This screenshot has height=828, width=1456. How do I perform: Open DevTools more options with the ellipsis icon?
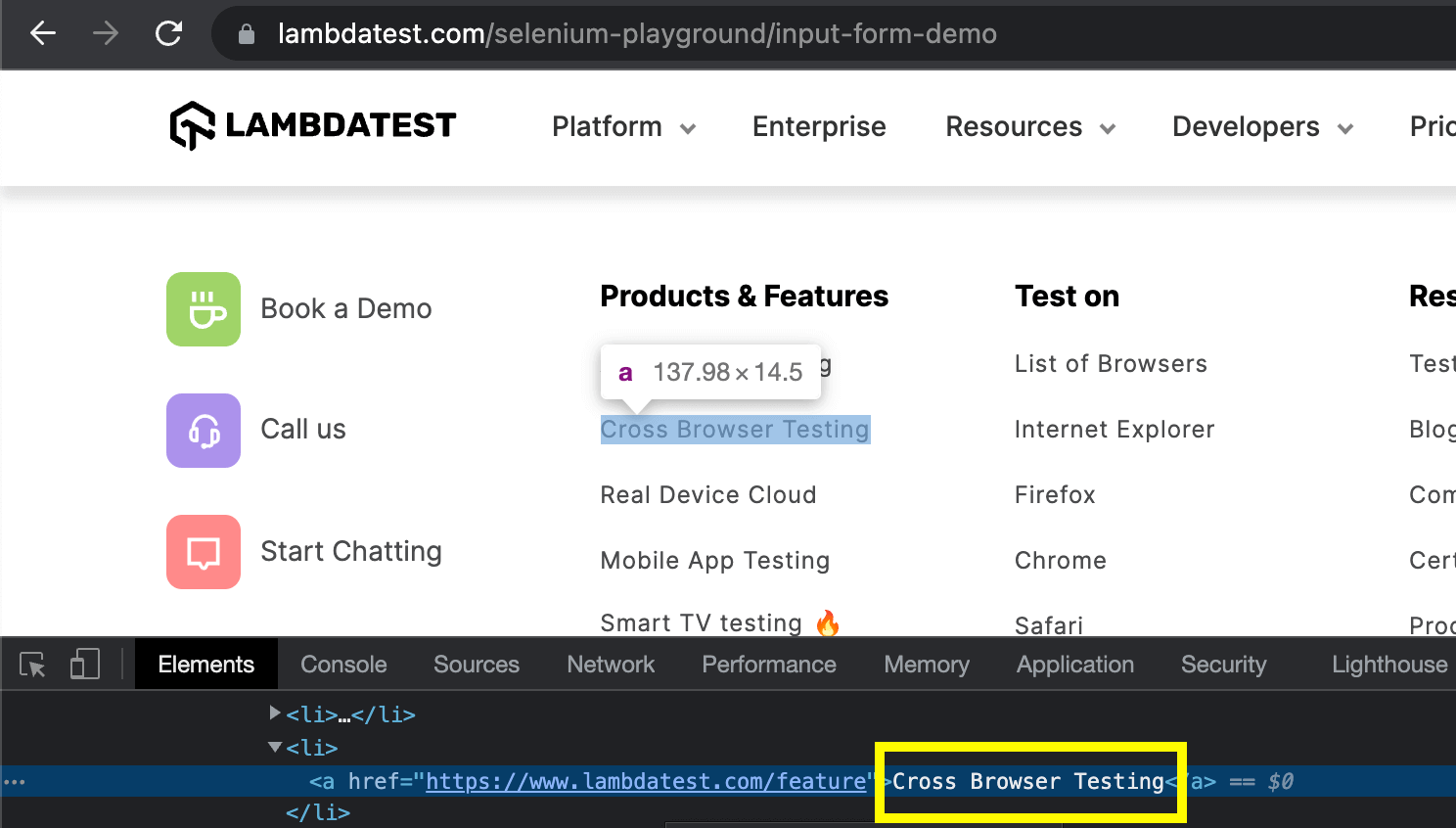[x=14, y=780]
